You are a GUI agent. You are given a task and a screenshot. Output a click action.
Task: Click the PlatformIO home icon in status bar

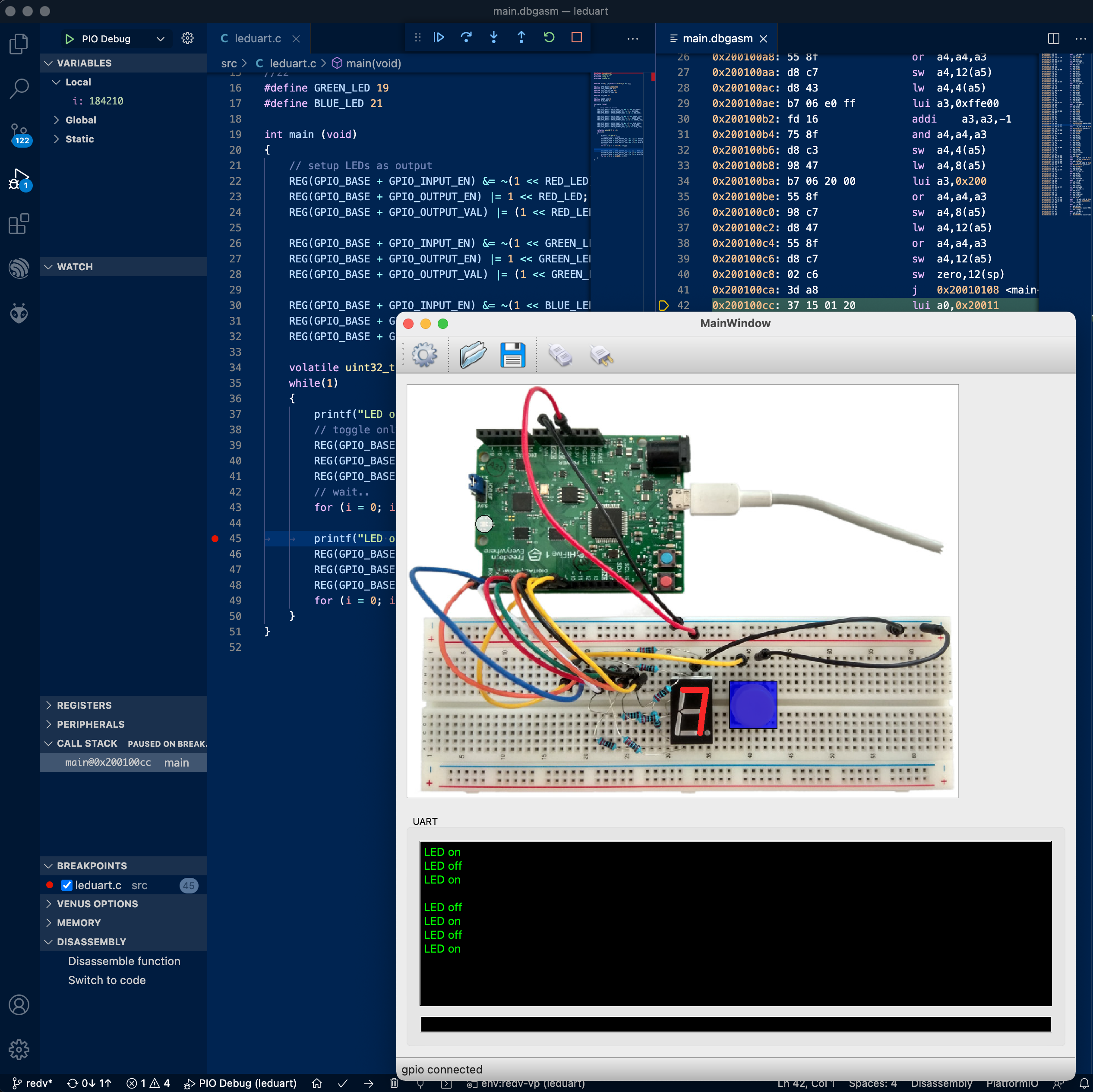point(317,1083)
